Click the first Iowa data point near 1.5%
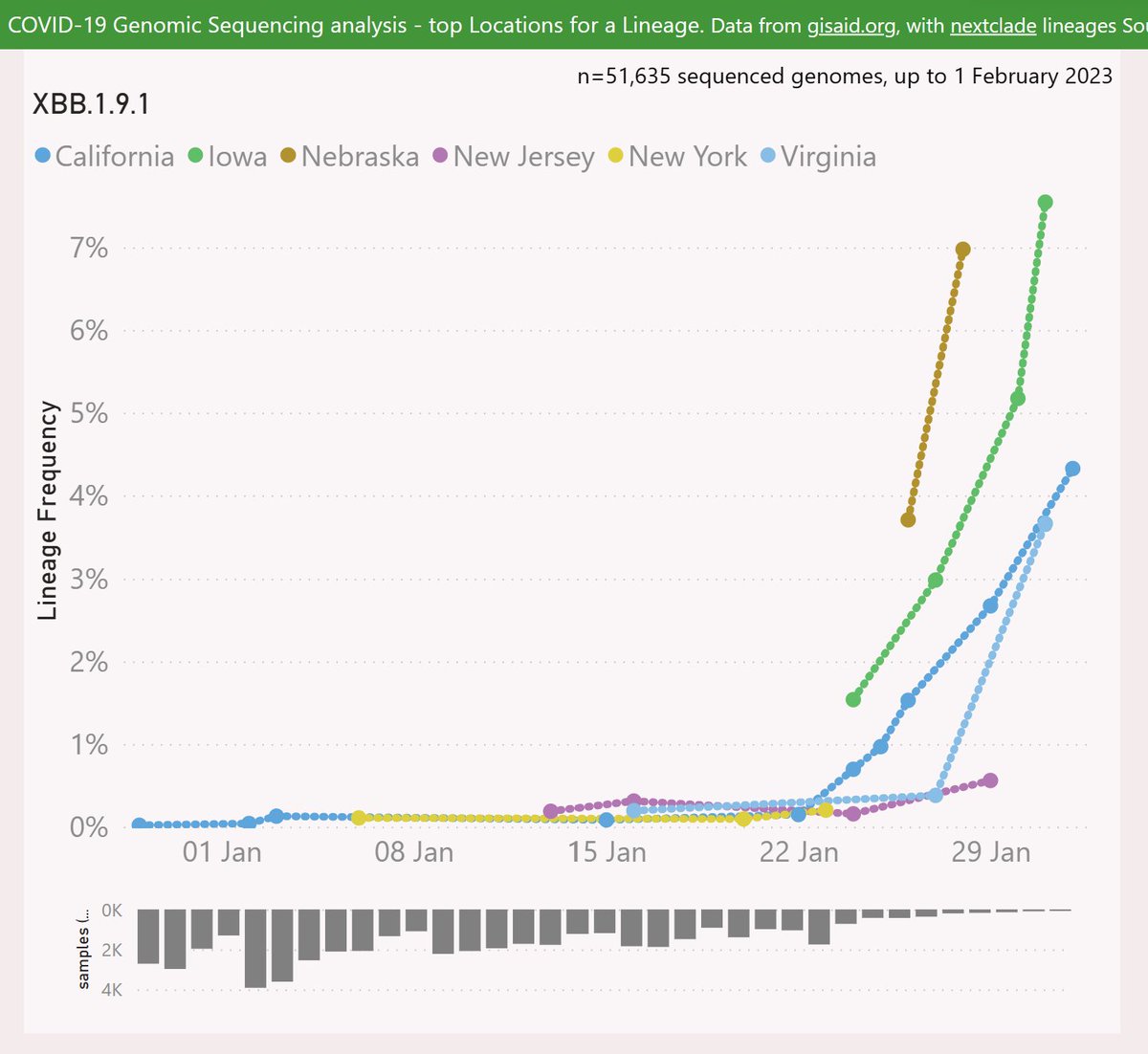 [853, 700]
